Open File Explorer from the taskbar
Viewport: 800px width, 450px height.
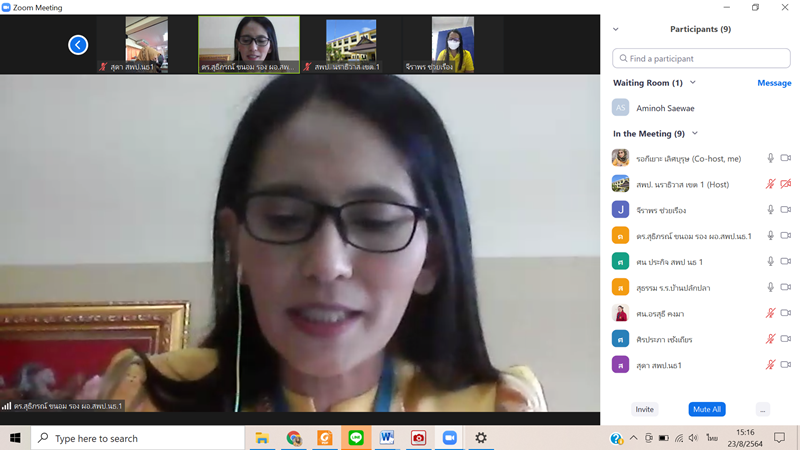point(262,438)
